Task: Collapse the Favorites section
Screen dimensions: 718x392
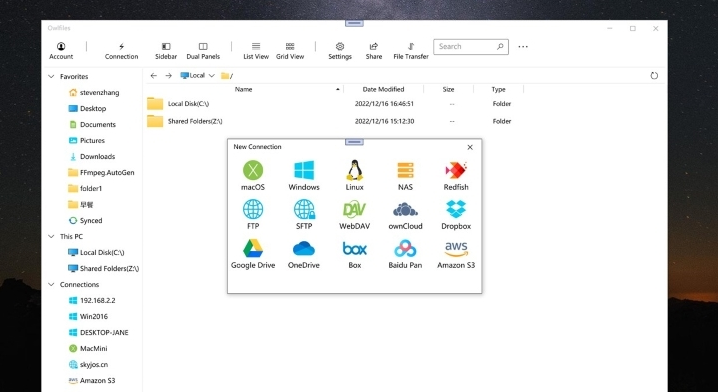Action: [x=51, y=76]
